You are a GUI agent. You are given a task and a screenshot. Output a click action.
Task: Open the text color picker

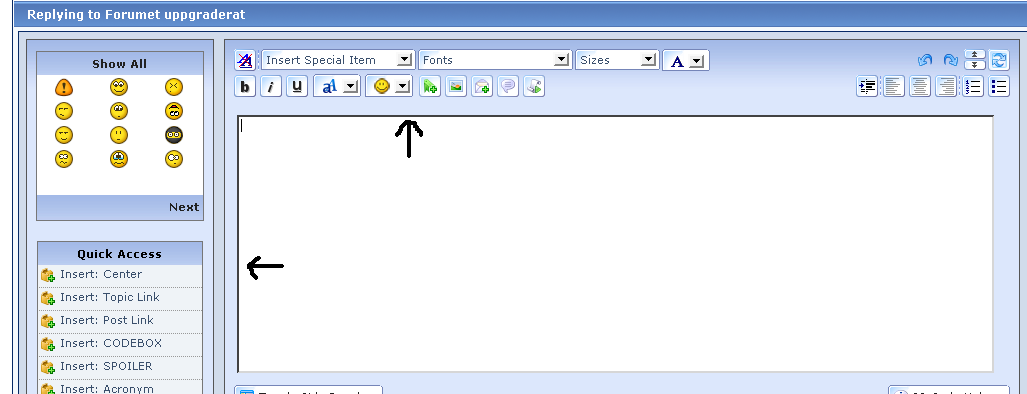tap(686, 60)
